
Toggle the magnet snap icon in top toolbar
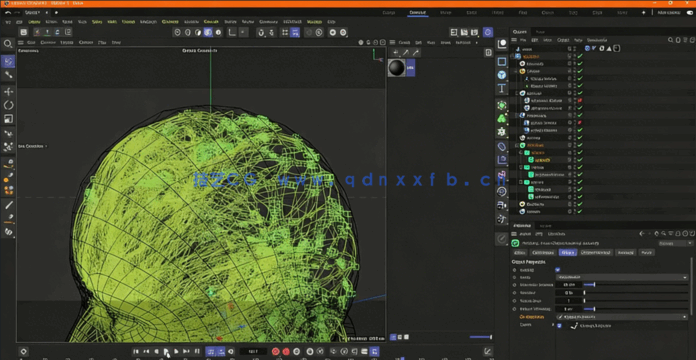pyautogui.click(x=261, y=32)
